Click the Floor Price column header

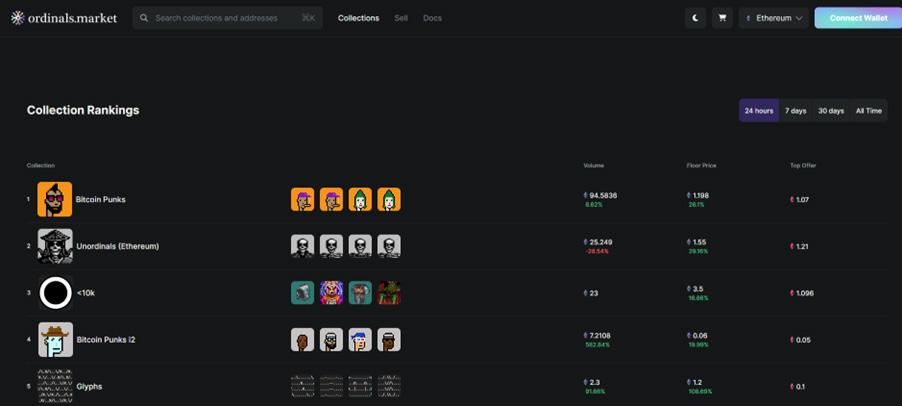pos(701,166)
